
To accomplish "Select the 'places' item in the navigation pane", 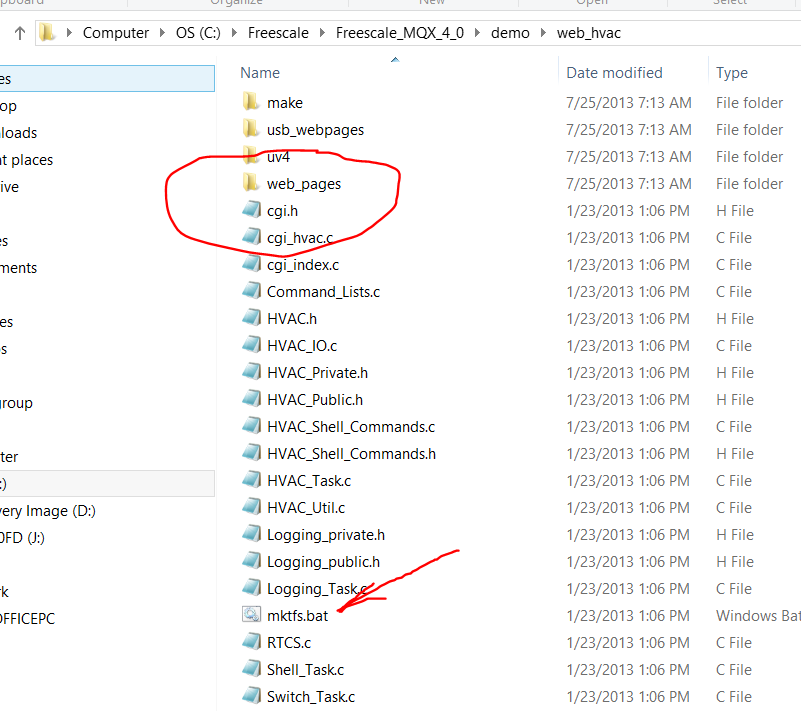I will [x=27, y=160].
